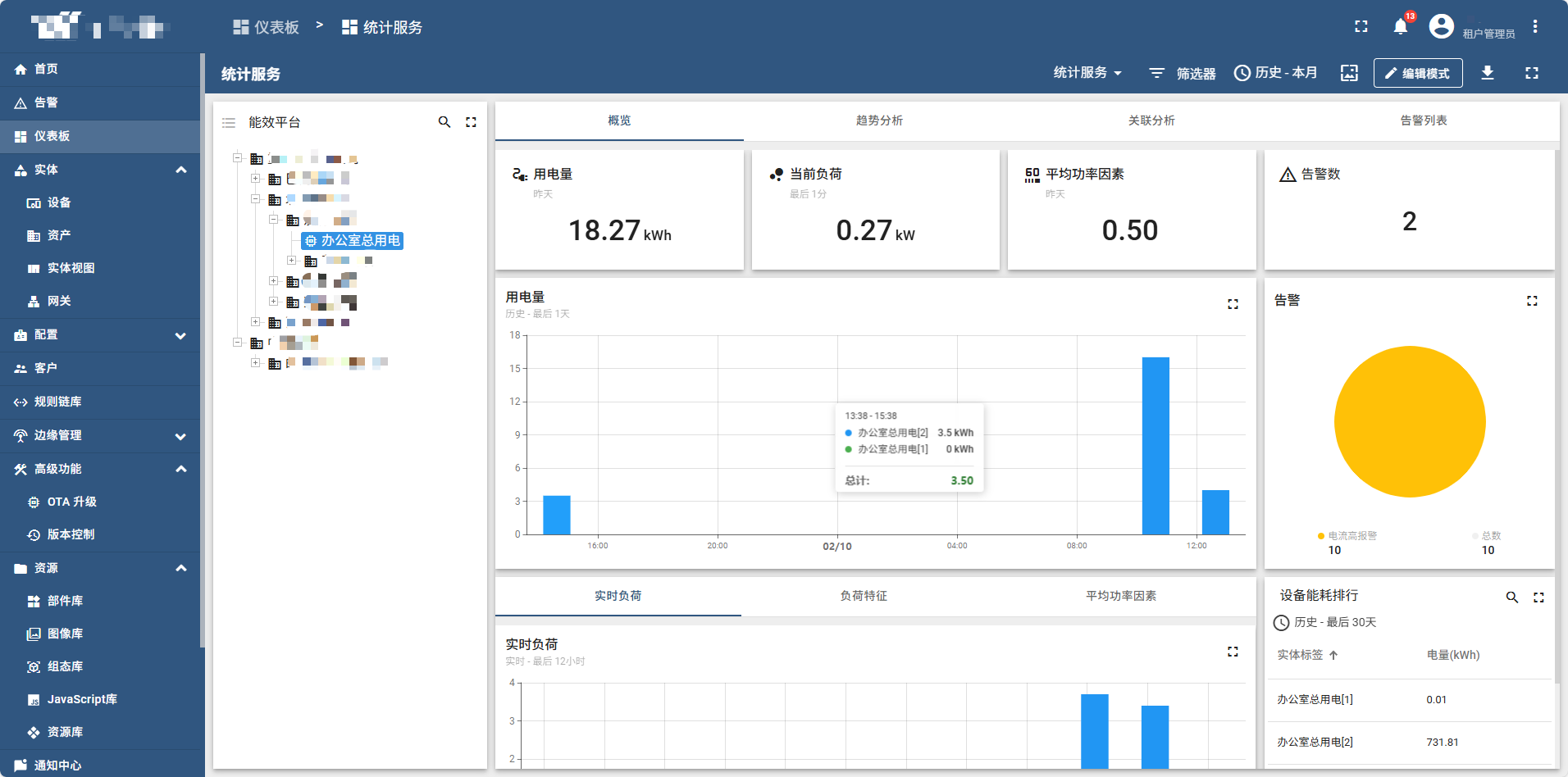Open the 历史 - 本月 time window
Screen dimensions: 1568x777
click(x=1276, y=73)
